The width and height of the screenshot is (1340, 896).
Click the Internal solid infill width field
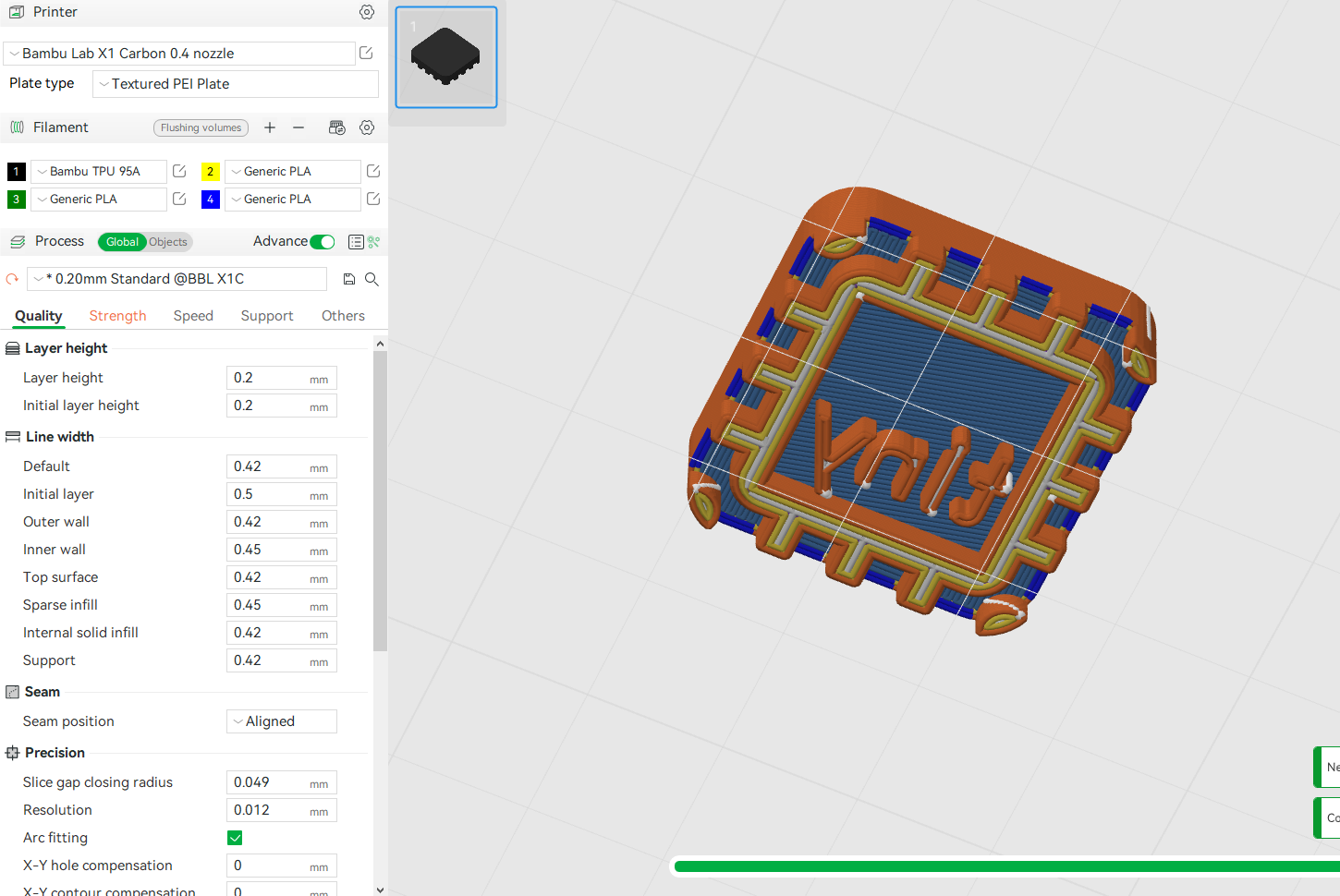click(282, 633)
